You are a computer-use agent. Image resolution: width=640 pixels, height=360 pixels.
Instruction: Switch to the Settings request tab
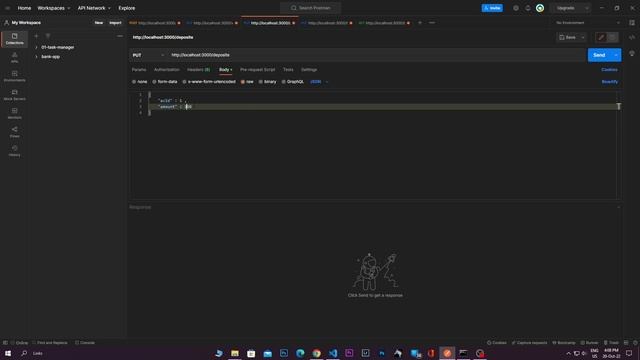pos(309,70)
